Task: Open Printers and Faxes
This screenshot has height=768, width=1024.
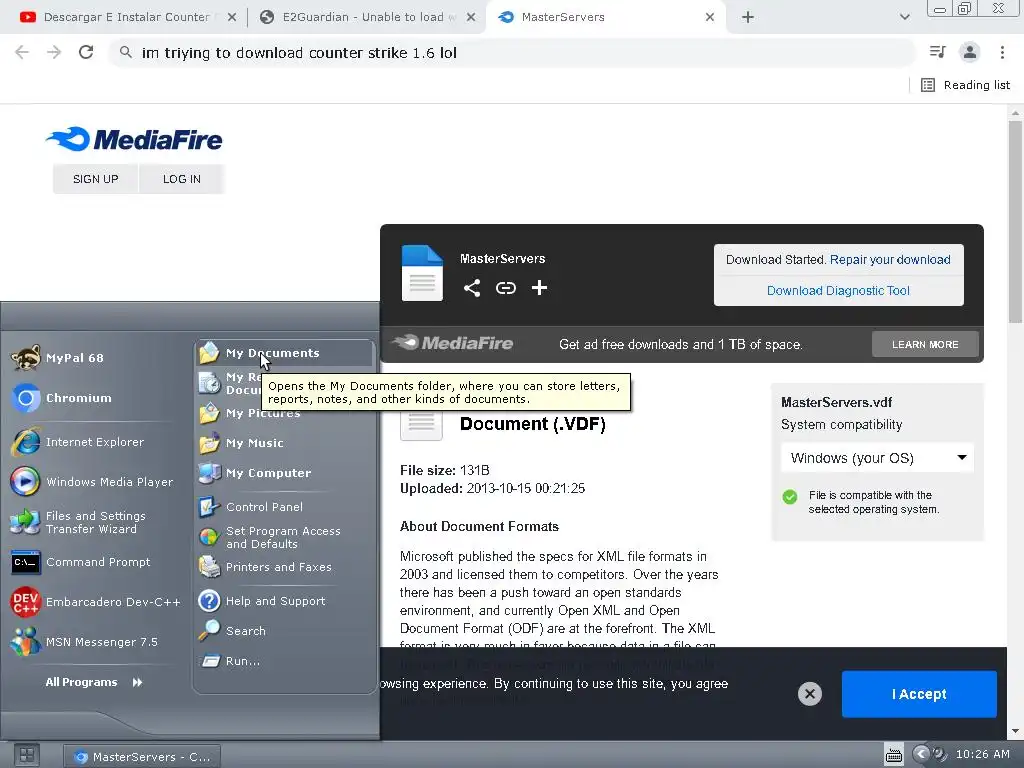Action: tap(265, 568)
